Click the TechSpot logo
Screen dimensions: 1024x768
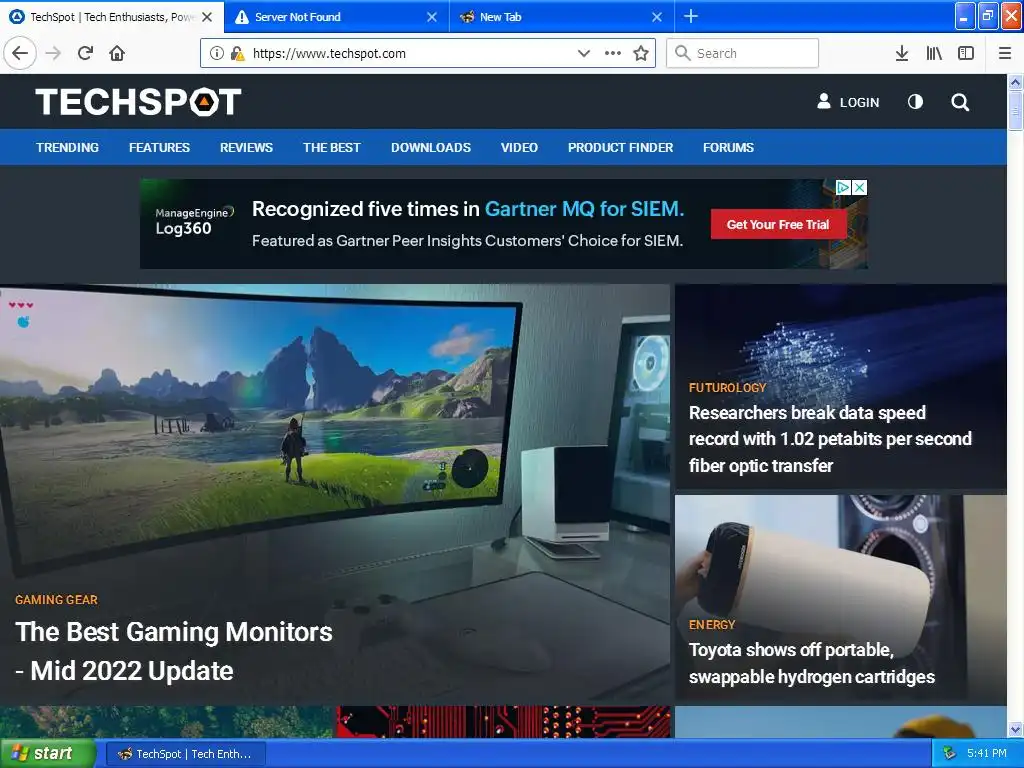tap(138, 102)
